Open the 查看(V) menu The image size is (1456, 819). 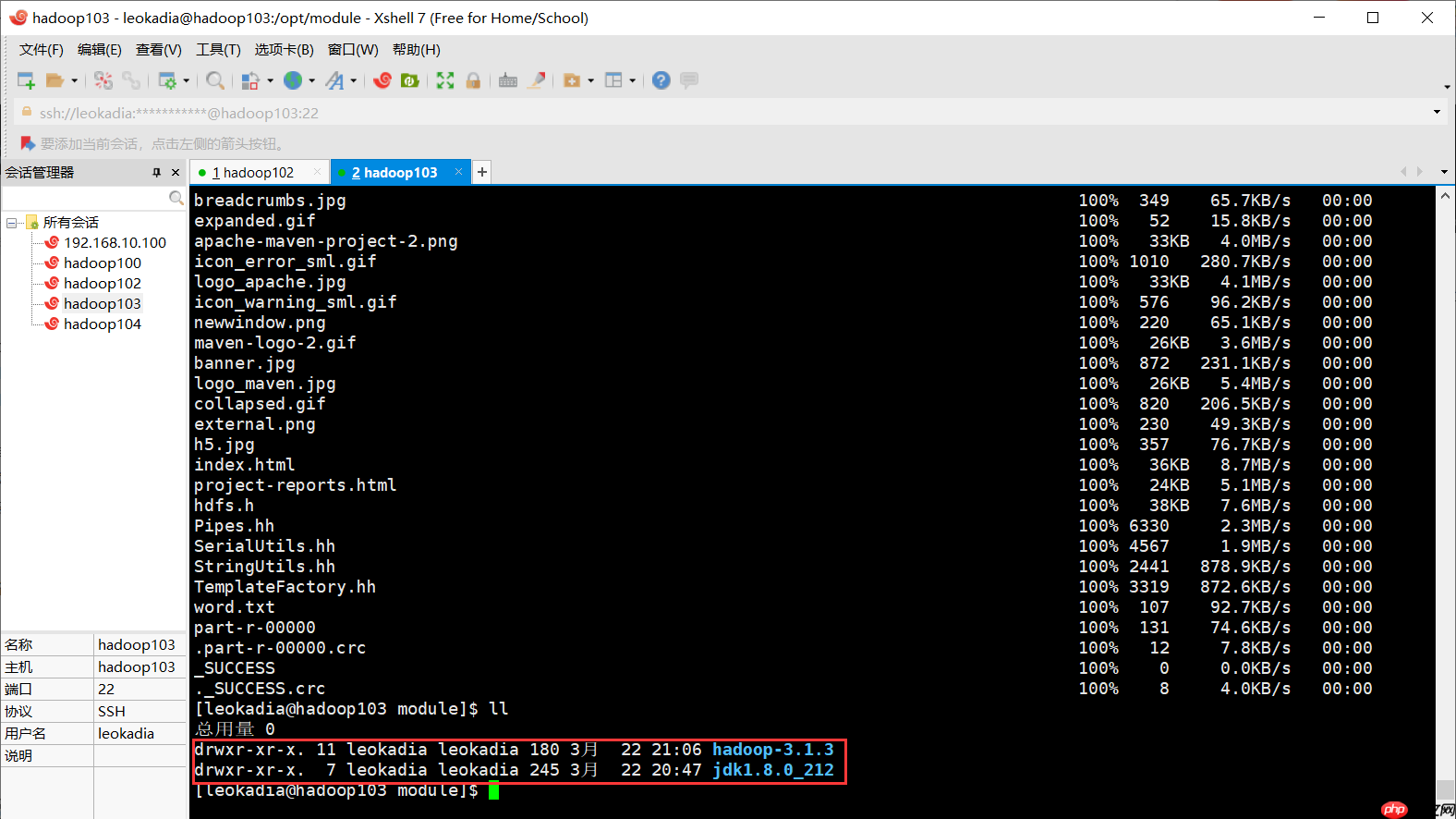[159, 49]
